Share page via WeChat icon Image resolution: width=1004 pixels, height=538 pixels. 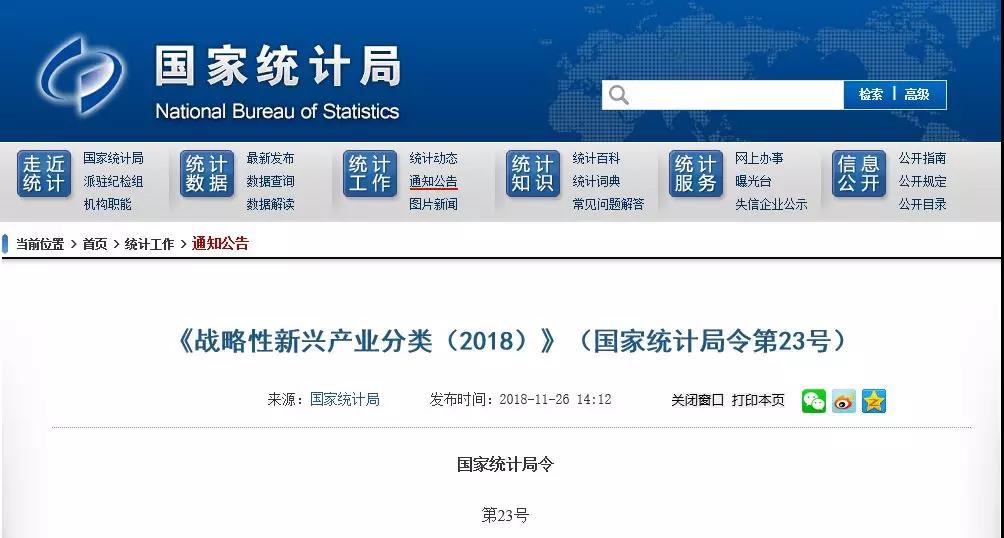(x=814, y=401)
